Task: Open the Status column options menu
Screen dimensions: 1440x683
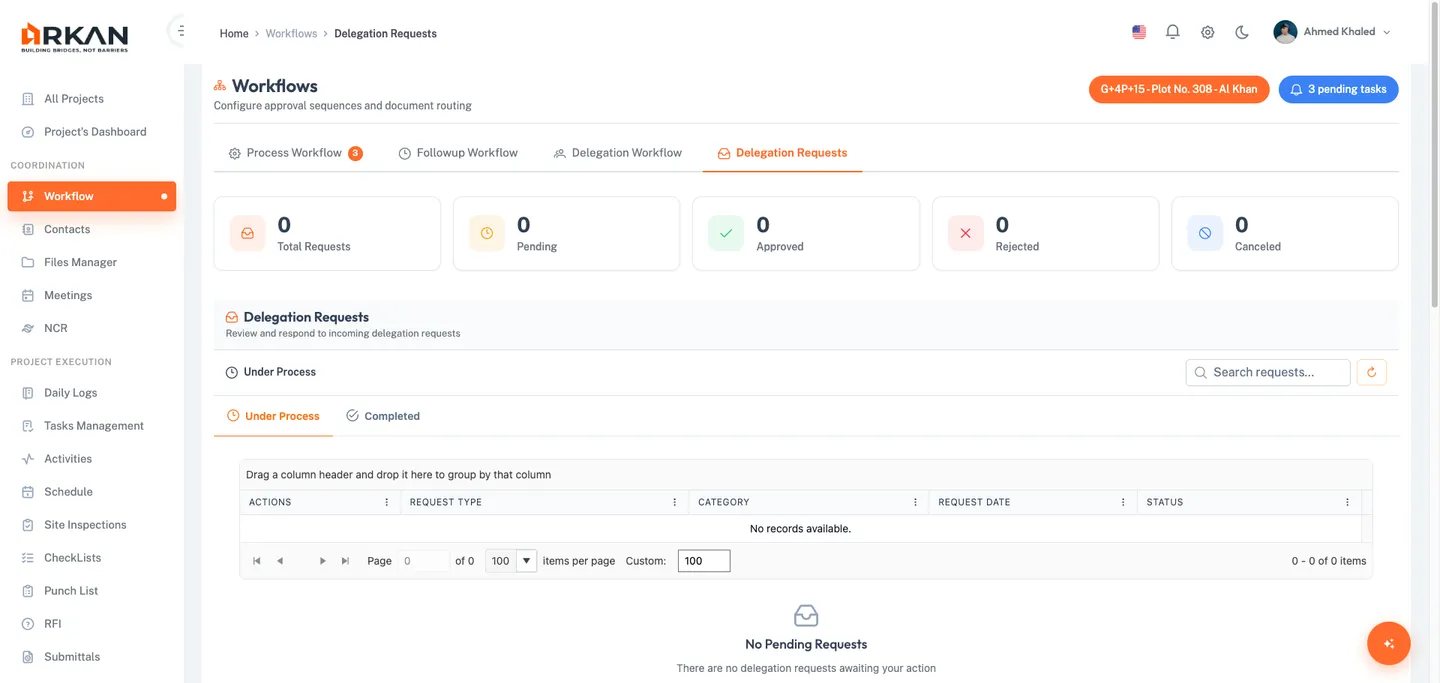Action: coord(1347,502)
